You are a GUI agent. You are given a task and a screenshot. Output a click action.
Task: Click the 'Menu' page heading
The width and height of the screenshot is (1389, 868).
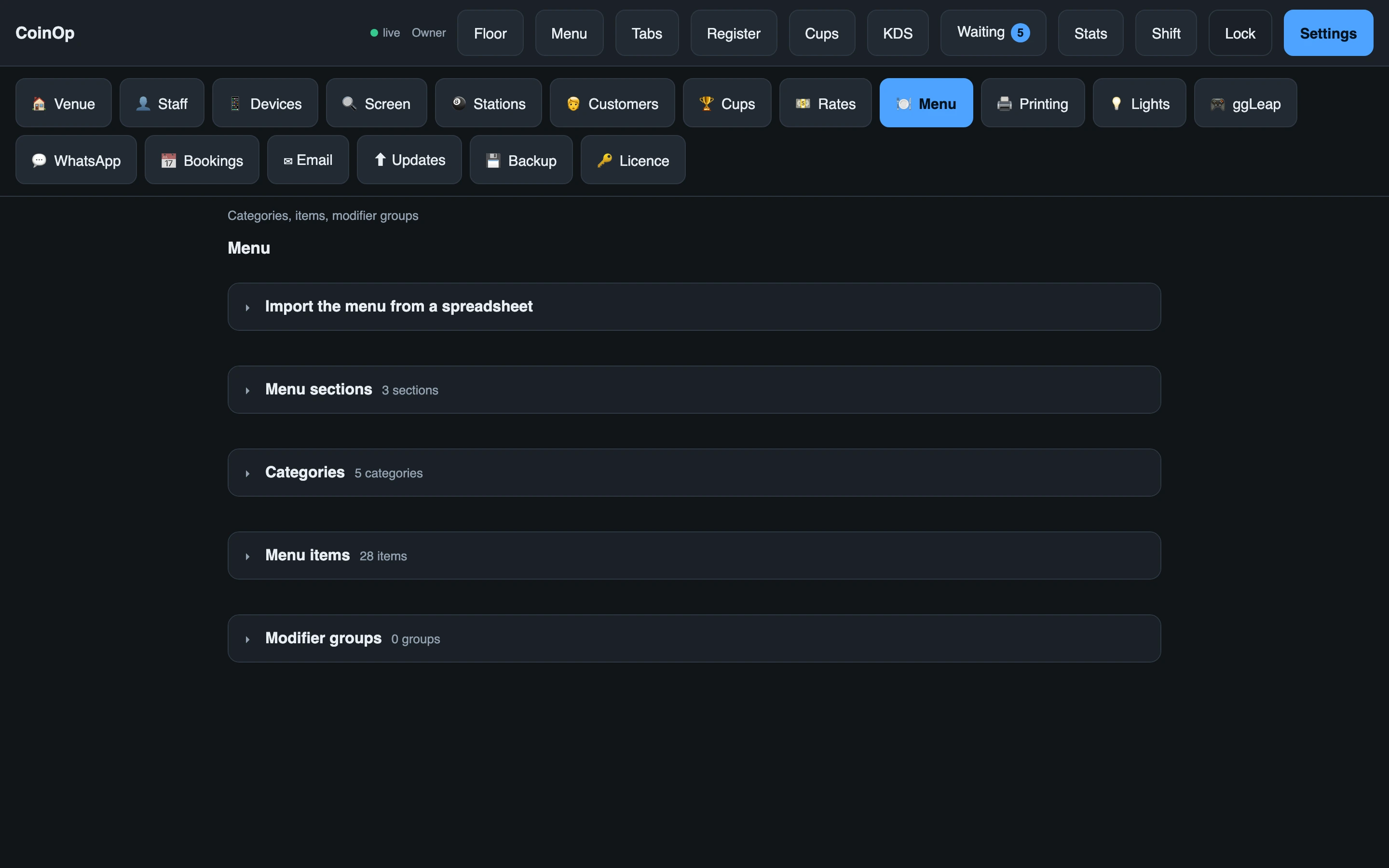click(x=248, y=248)
